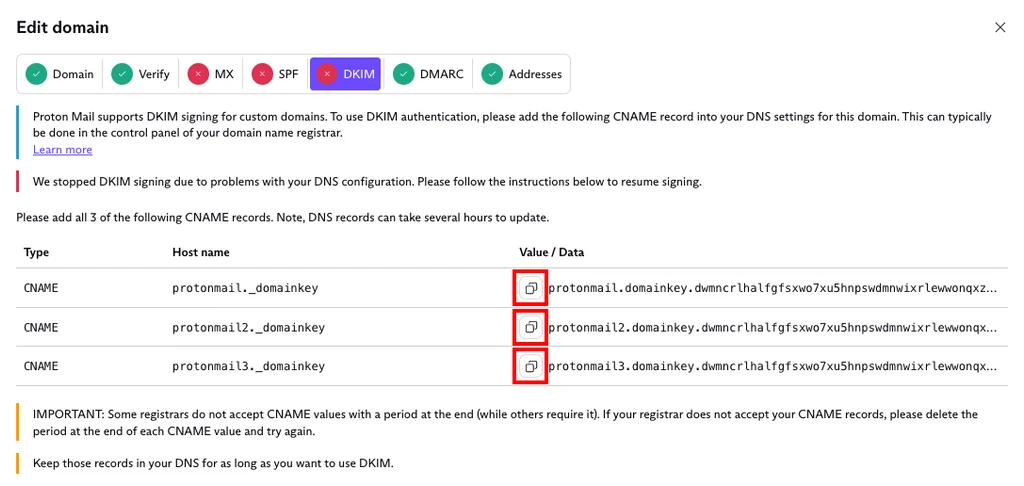Select the protonmail._domainkey host name text

pyautogui.click(x=245, y=287)
